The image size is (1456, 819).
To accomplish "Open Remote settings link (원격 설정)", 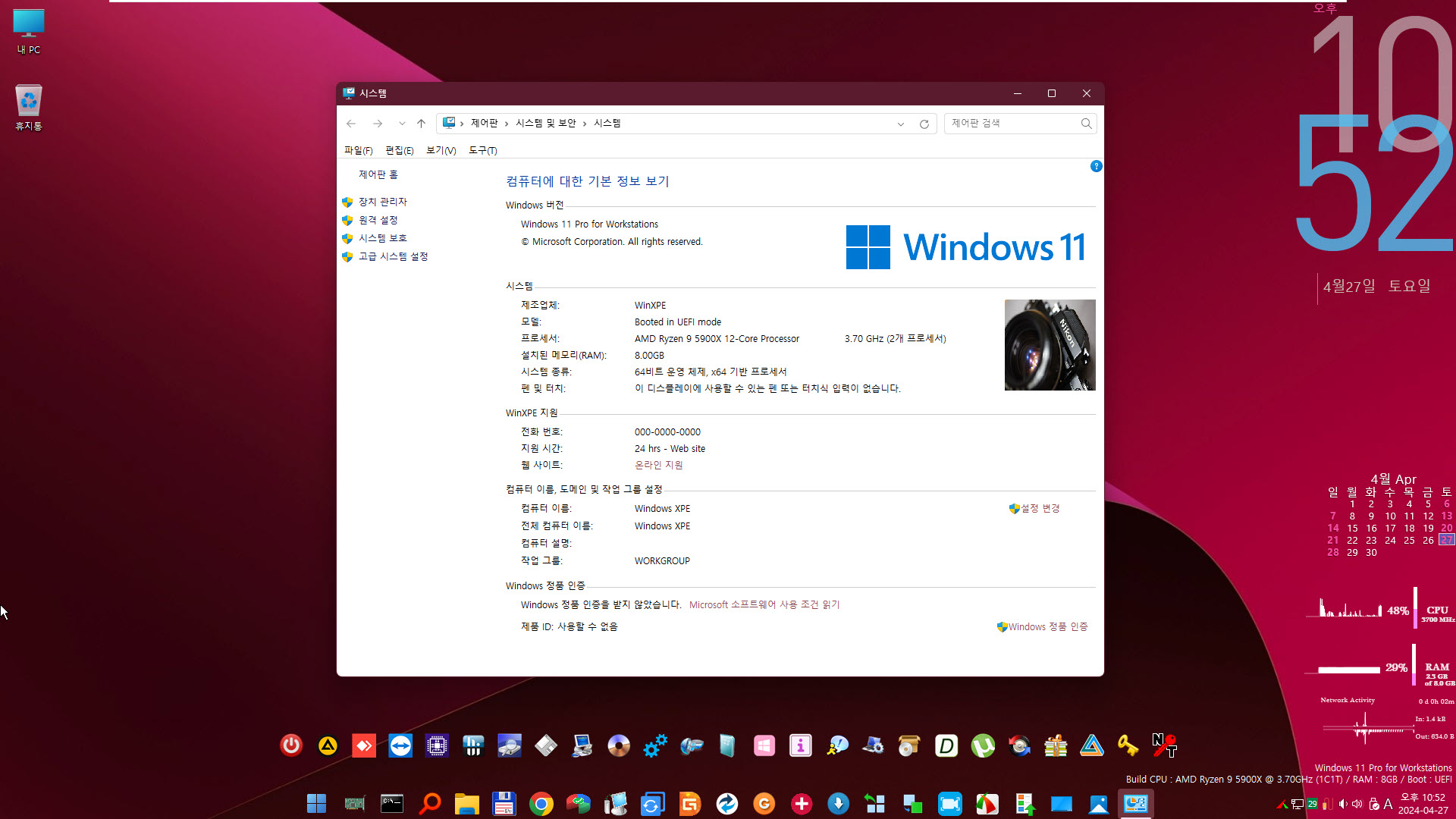I will click(x=378, y=220).
